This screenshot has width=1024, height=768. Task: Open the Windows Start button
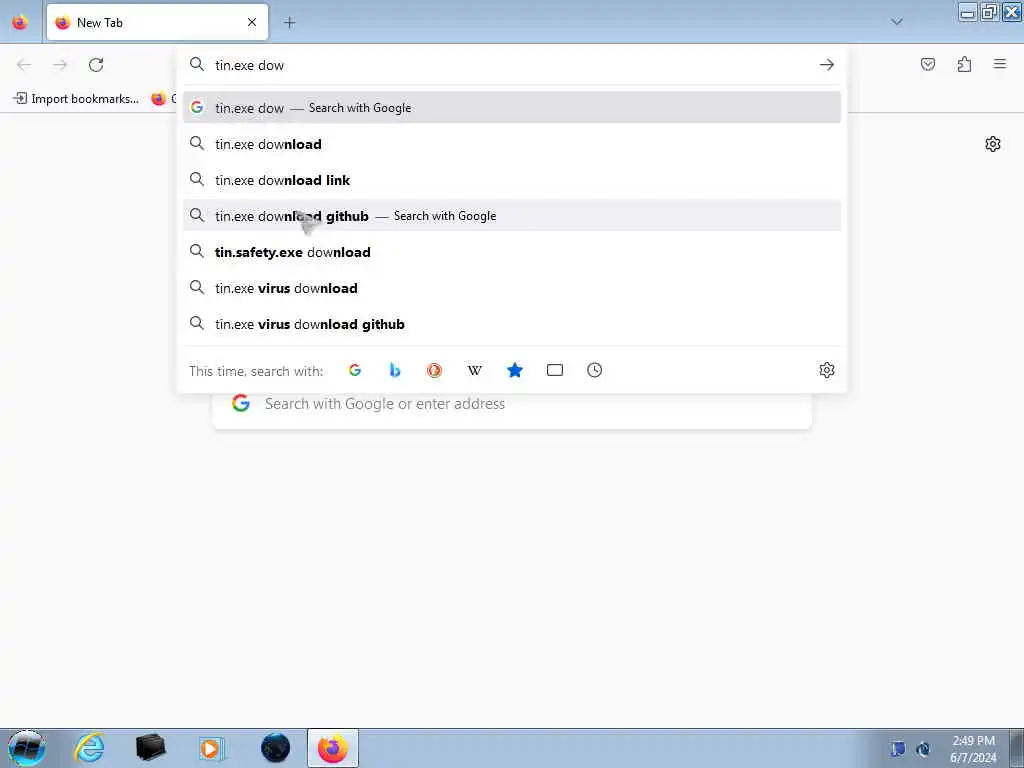27,748
